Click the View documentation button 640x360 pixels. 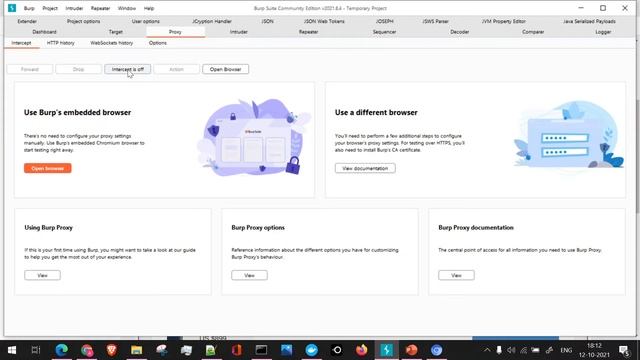(x=365, y=168)
